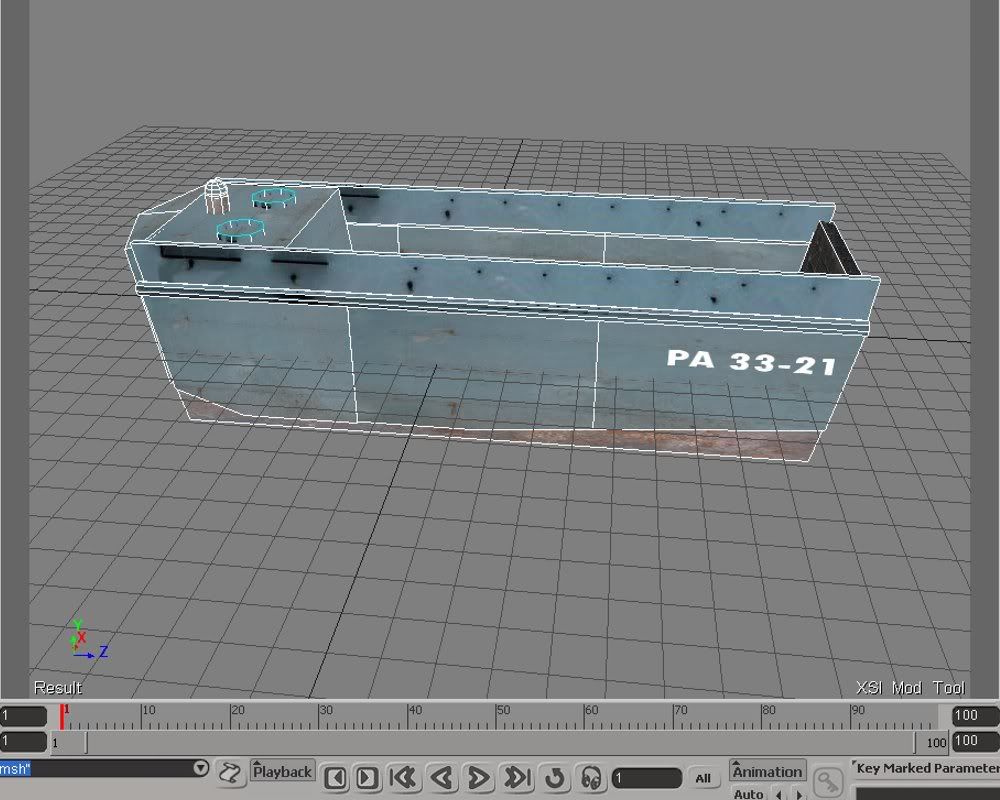Toggle Auto key mode
Viewport: 1000px width, 800px height.
pos(747,793)
